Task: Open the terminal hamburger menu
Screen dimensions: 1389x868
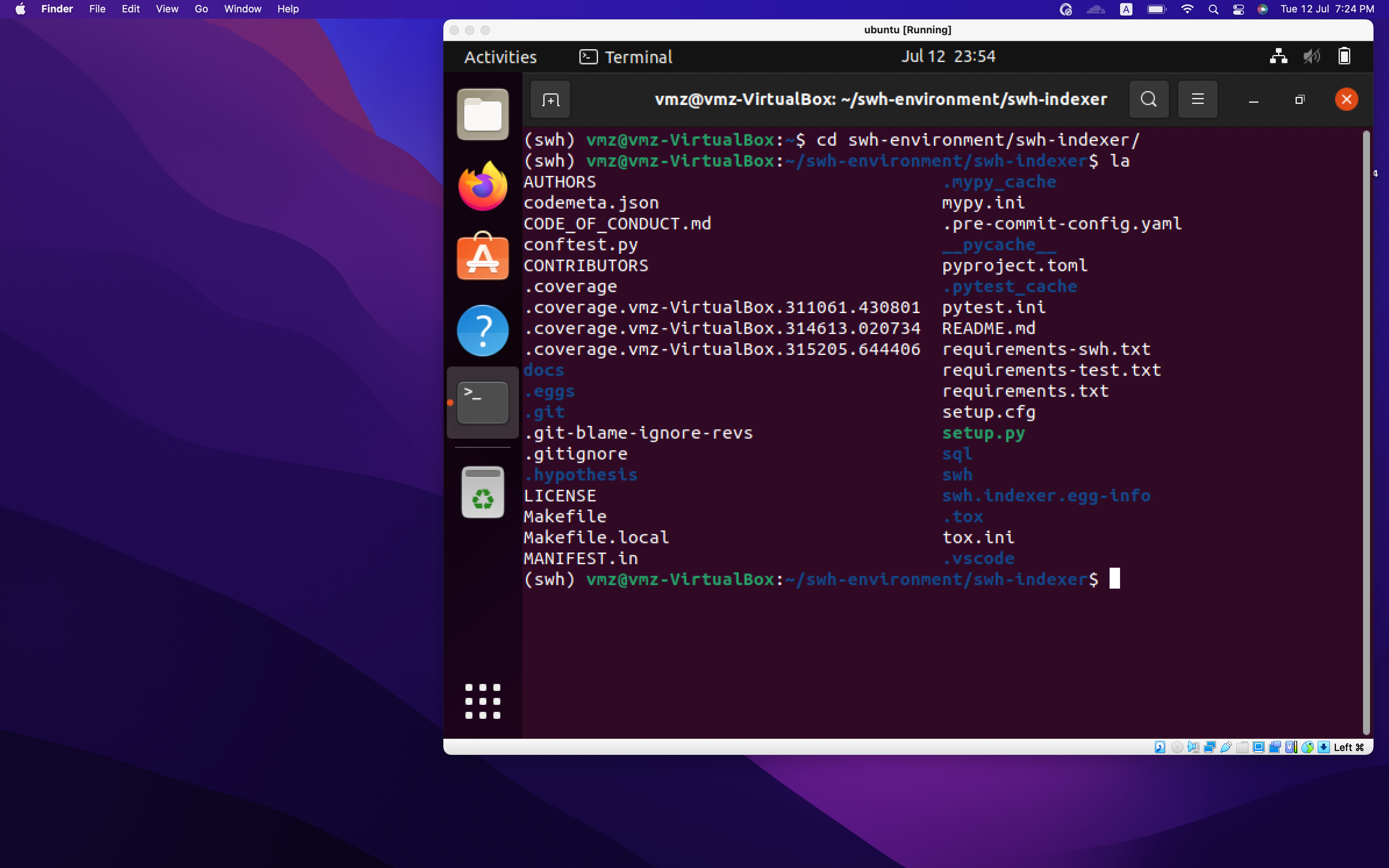Action: 1198,99
